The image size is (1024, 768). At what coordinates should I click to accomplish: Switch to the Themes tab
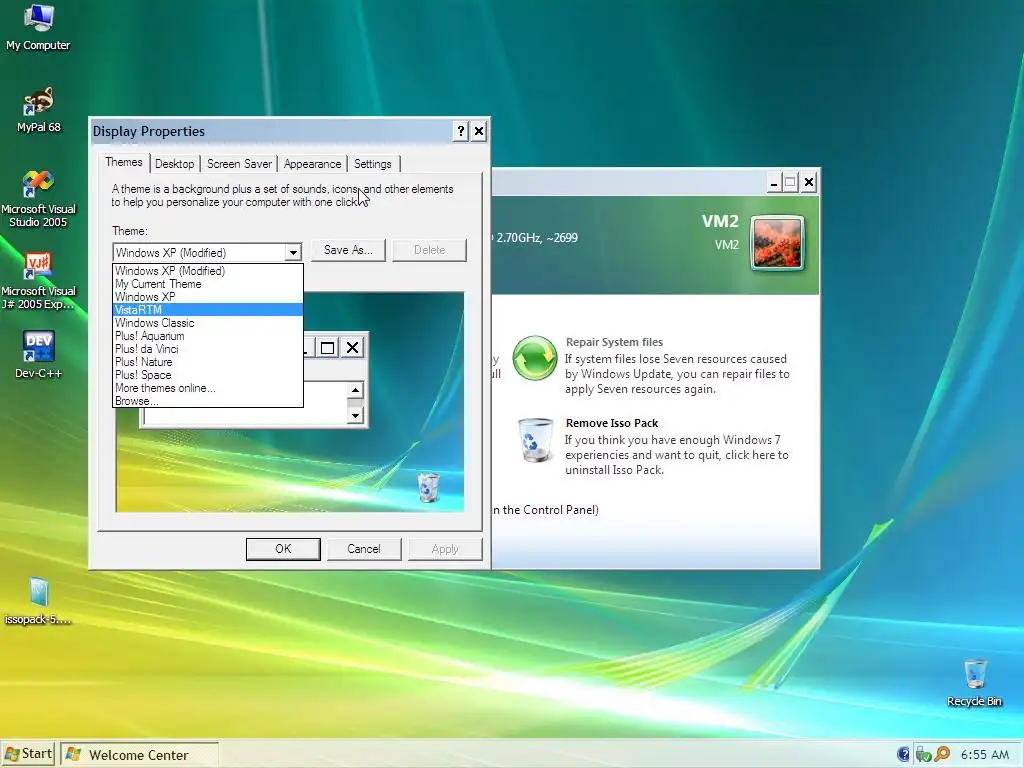tap(123, 163)
